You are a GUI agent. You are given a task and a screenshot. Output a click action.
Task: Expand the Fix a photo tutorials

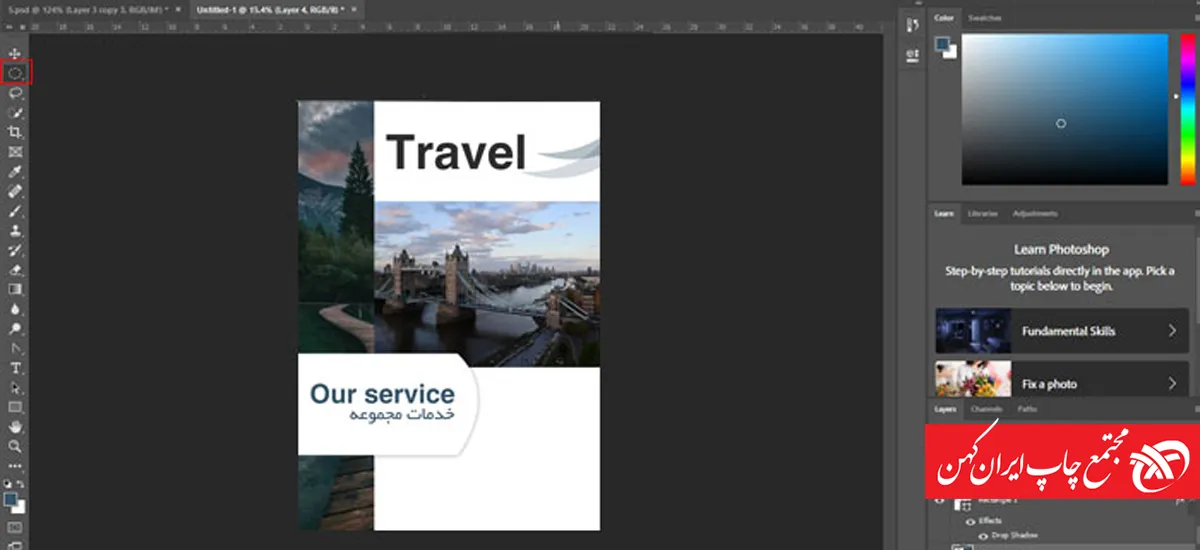click(1172, 383)
